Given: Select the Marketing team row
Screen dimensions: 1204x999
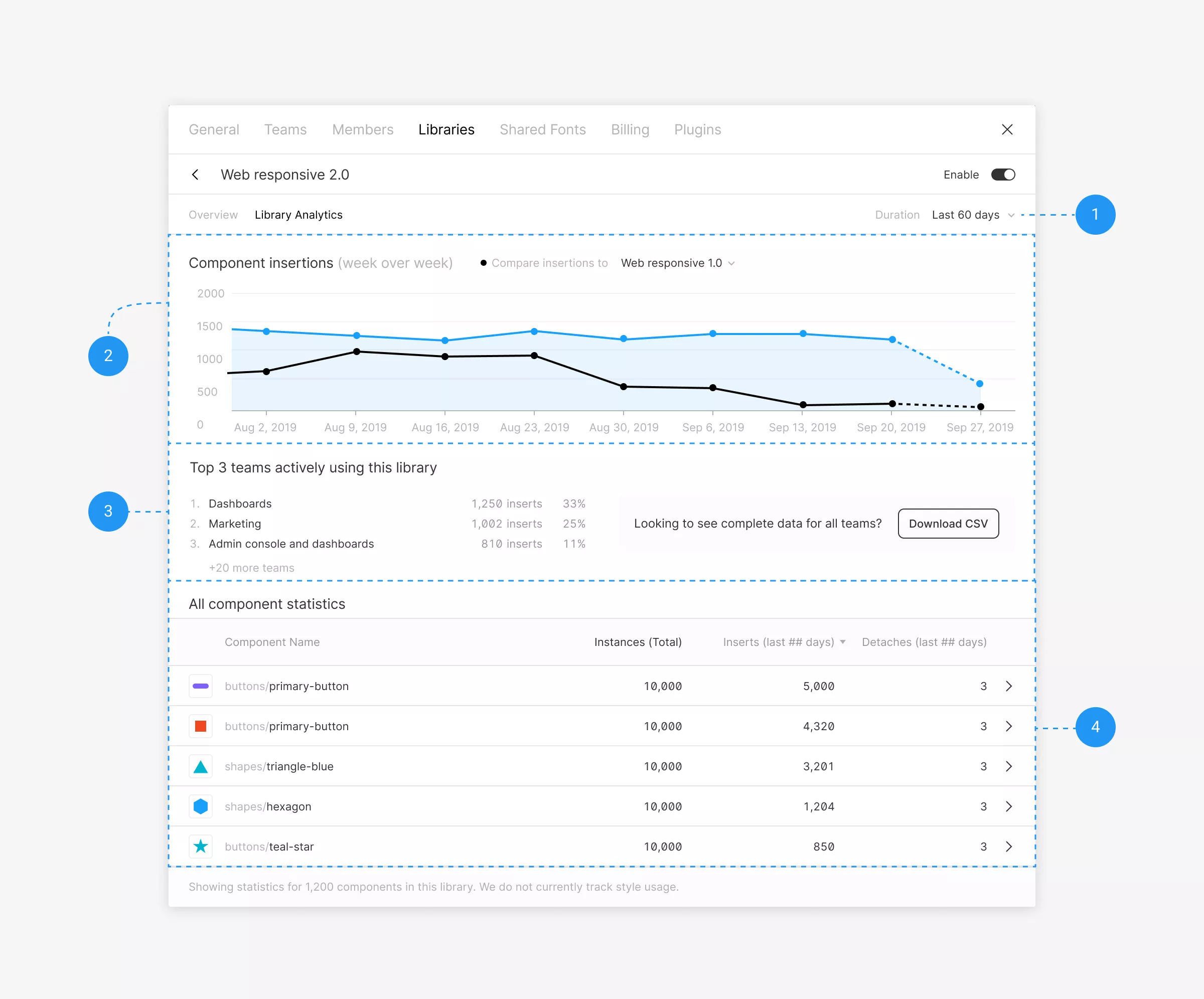Looking at the screenshot, I should [388, 524].
